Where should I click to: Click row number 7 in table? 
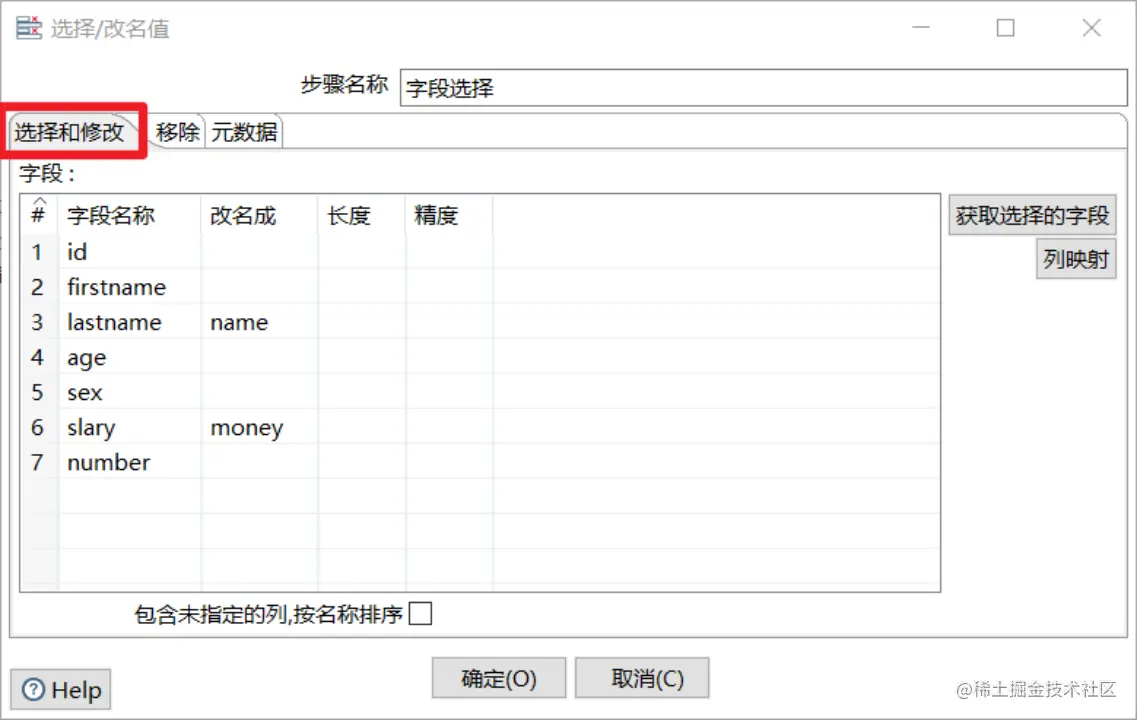38,463
